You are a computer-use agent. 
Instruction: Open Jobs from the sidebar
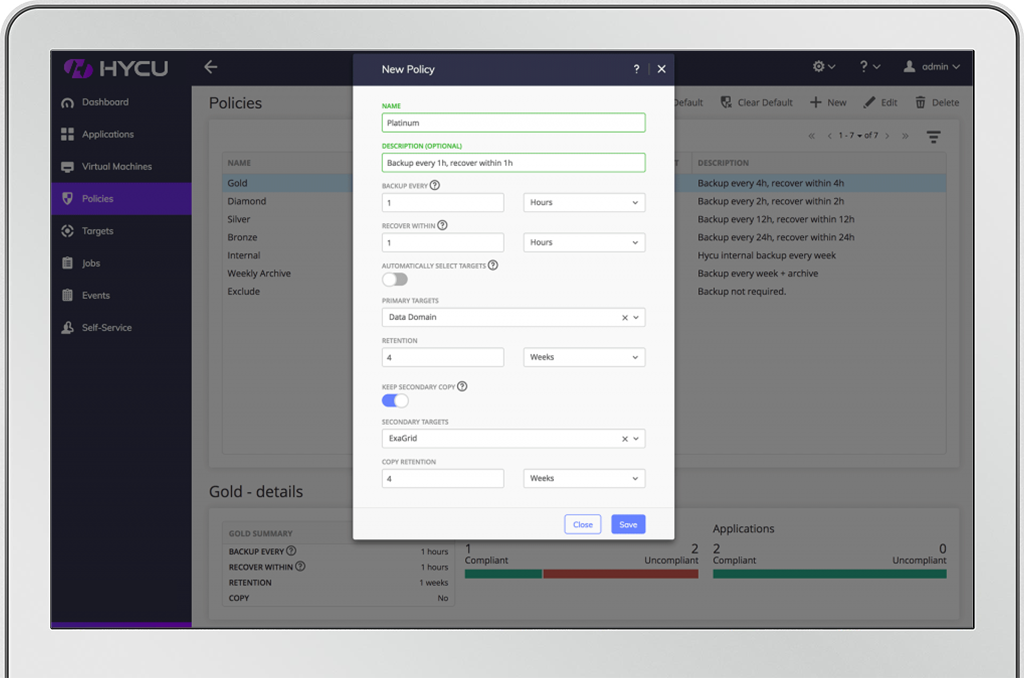point(91,263)
